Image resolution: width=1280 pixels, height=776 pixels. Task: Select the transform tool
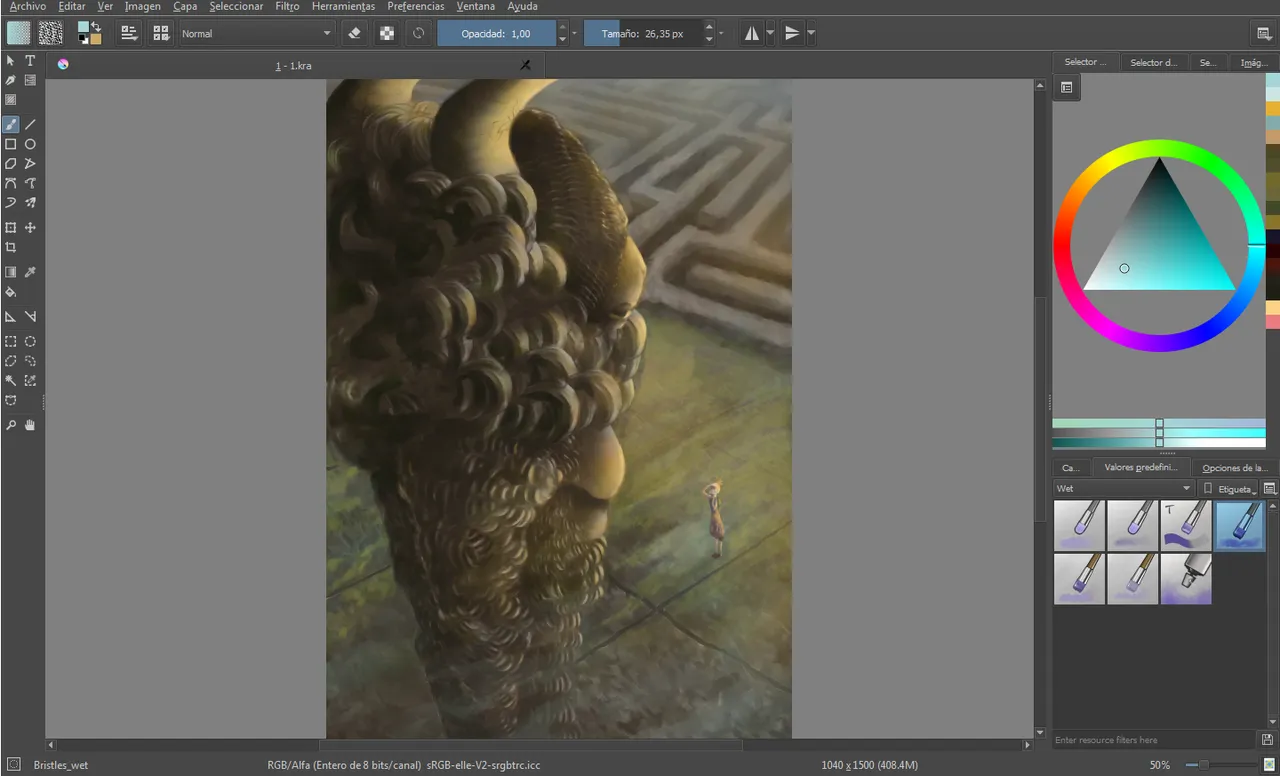[x=11, y=228]
